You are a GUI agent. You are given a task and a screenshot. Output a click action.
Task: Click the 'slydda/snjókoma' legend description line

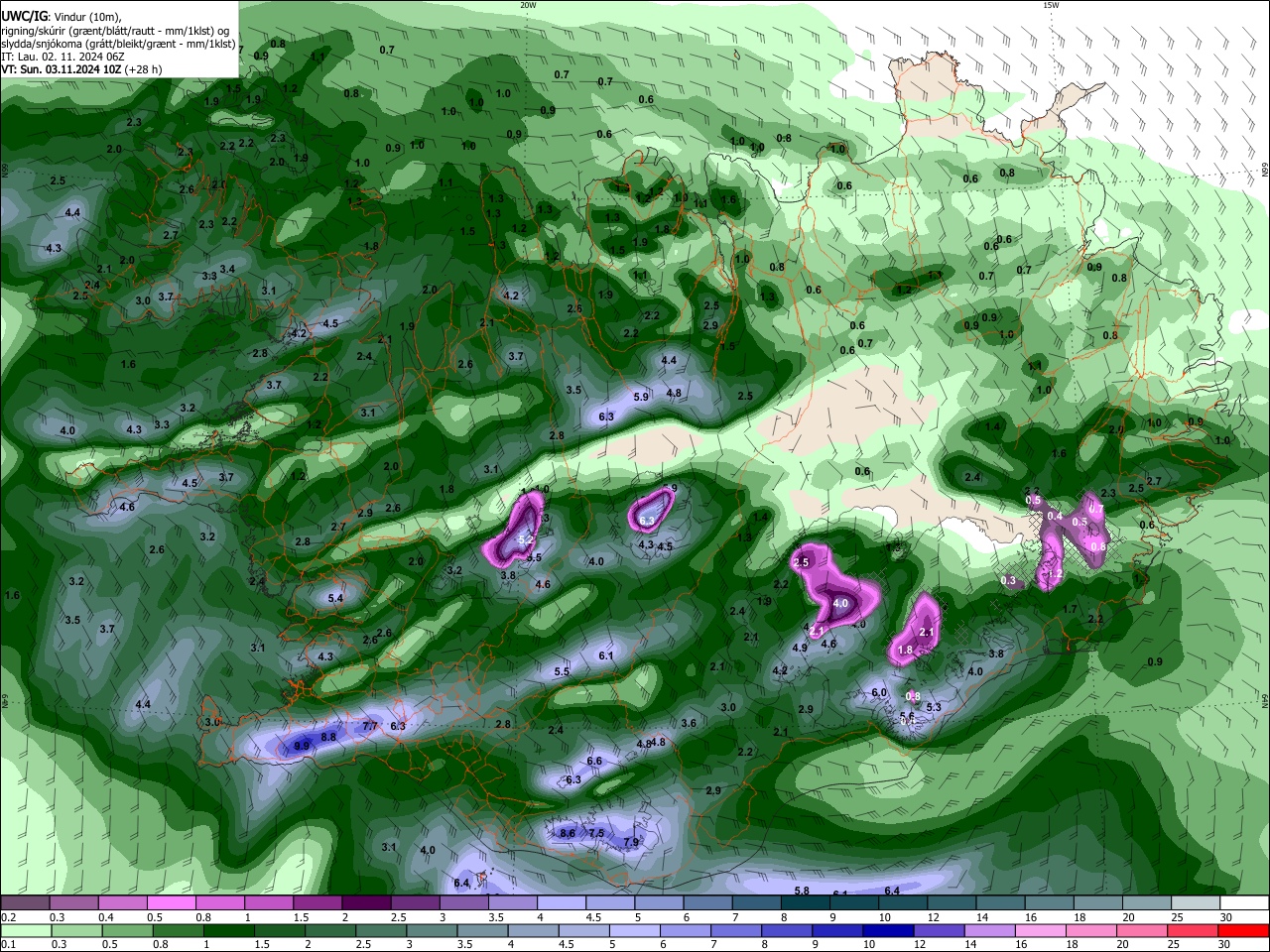118,44
